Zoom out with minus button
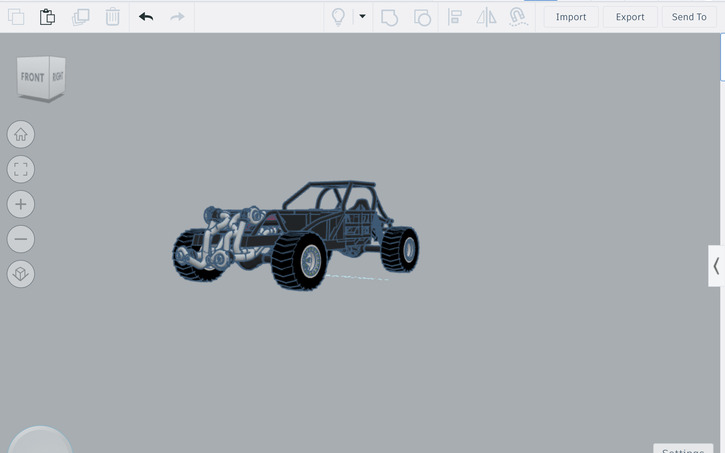Viewport: 725px width, 453px height. pos(21,239)
